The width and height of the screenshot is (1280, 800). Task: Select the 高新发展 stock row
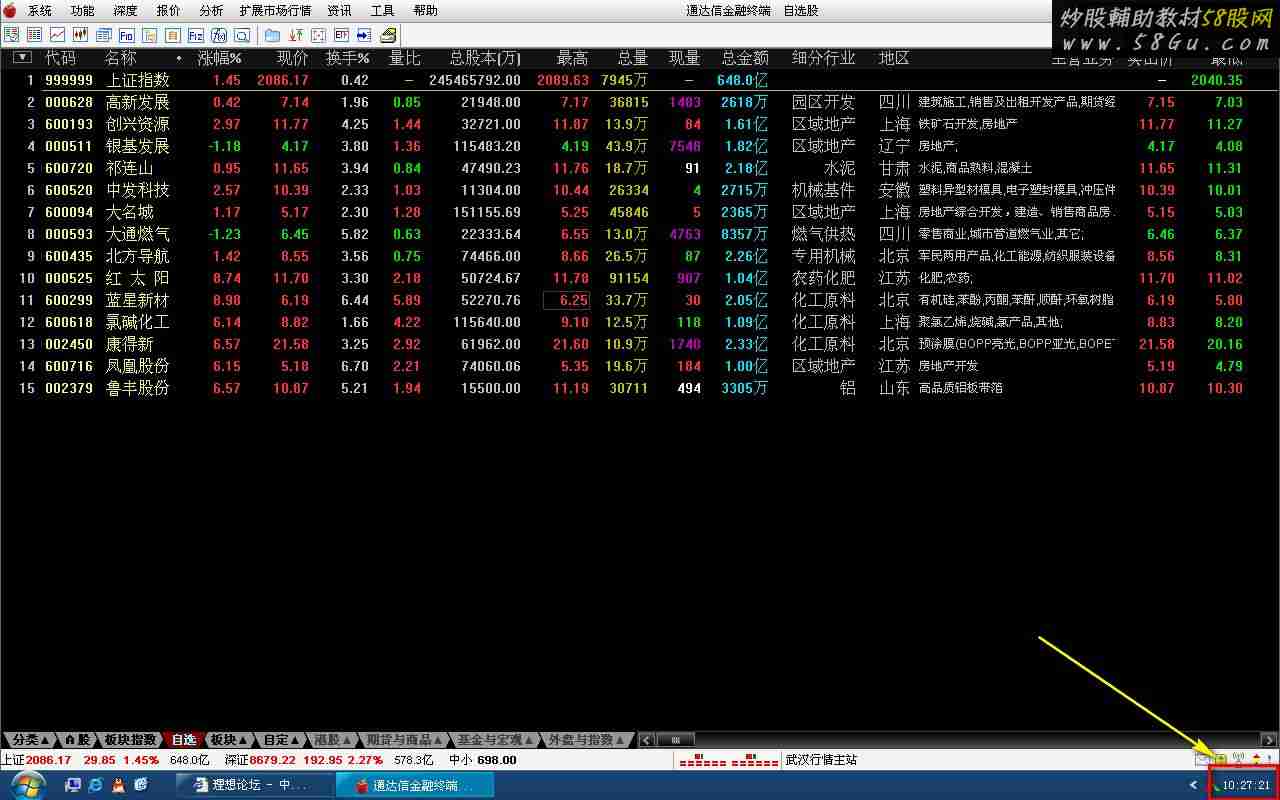click(x=640, y=102)
